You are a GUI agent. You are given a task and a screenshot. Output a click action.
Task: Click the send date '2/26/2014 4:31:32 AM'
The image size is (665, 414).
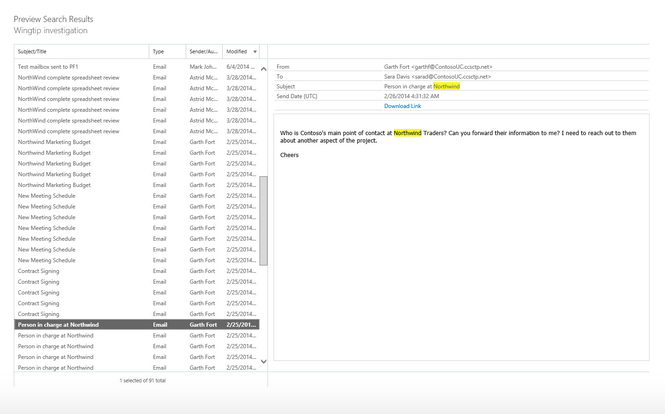click(x=411, y=96)
